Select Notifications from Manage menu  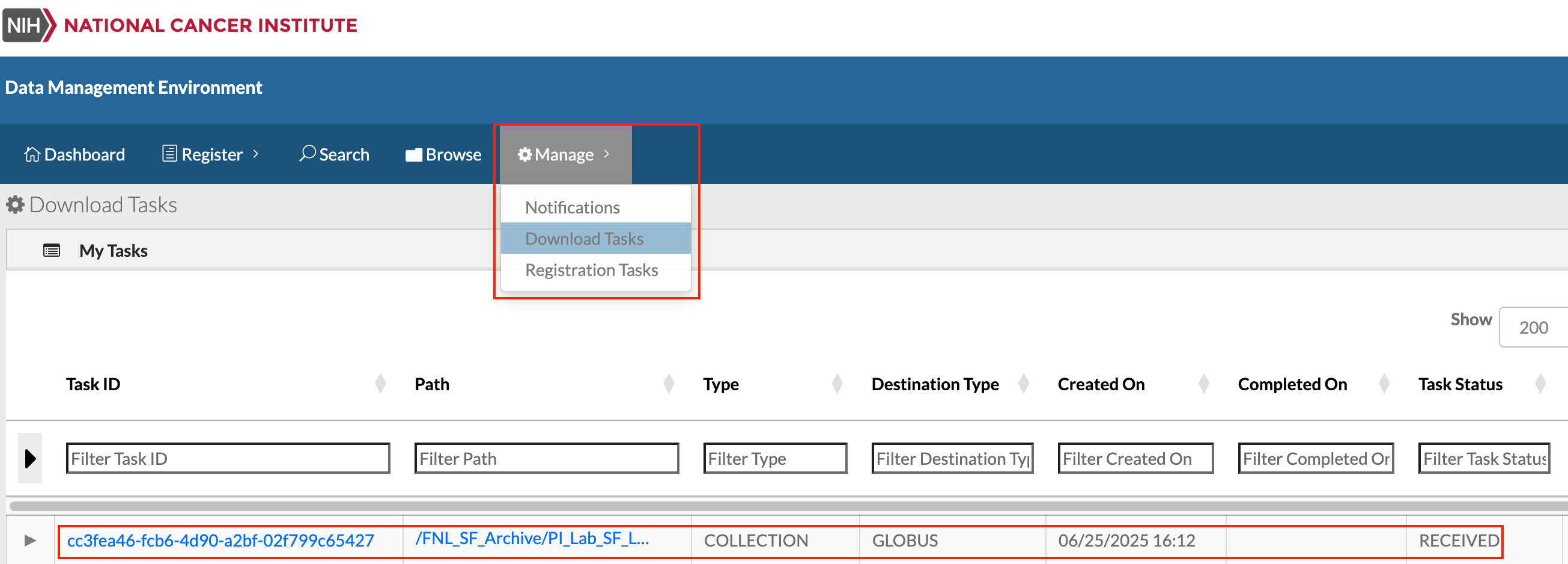coord(571,207)
